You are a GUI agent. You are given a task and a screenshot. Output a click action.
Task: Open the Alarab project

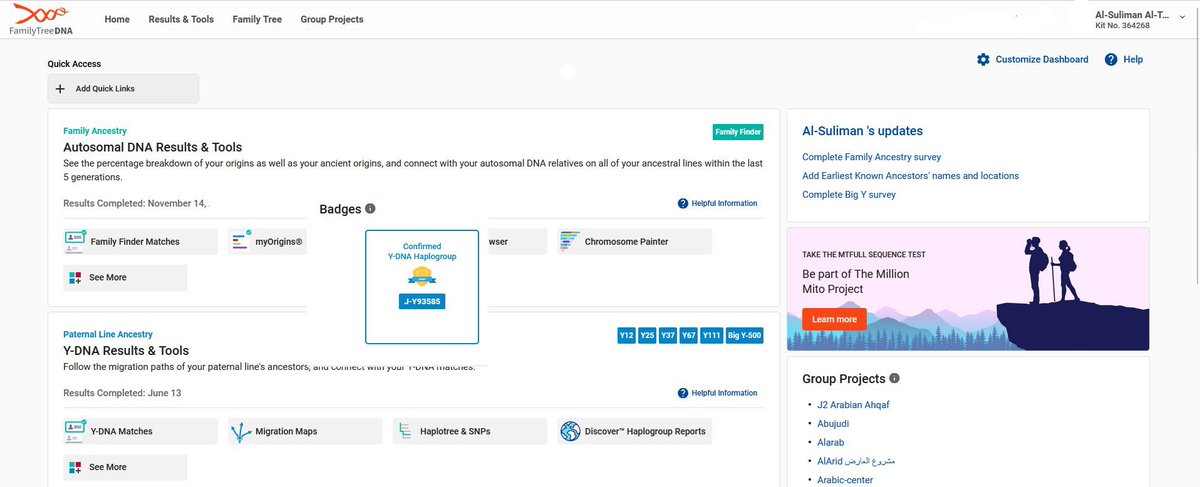pyautogui.click(x=831, y=442)
